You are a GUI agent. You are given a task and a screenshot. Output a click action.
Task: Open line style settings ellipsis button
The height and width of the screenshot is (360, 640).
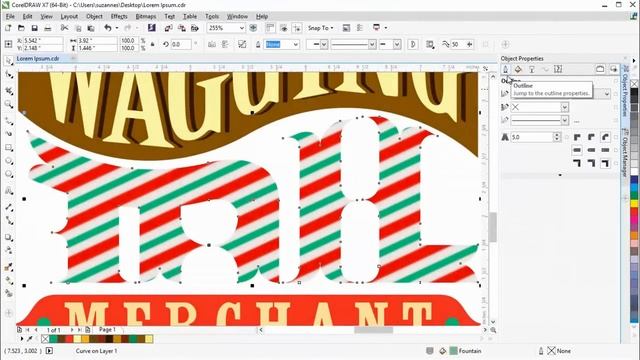(x=576, y=121)
